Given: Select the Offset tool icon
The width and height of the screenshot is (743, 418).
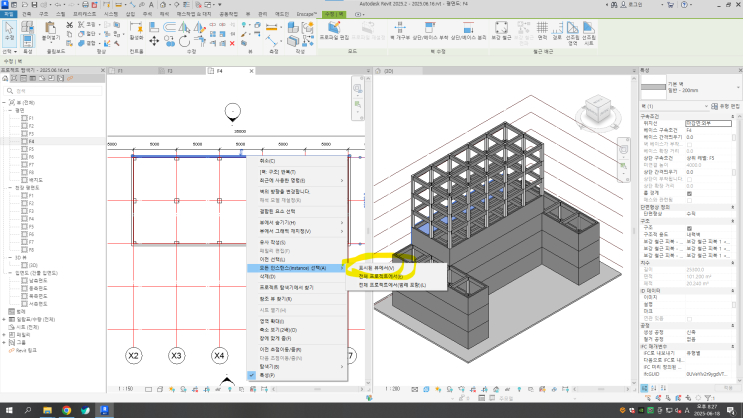Looking at the screenshot, I should click(x=169, y=27).
